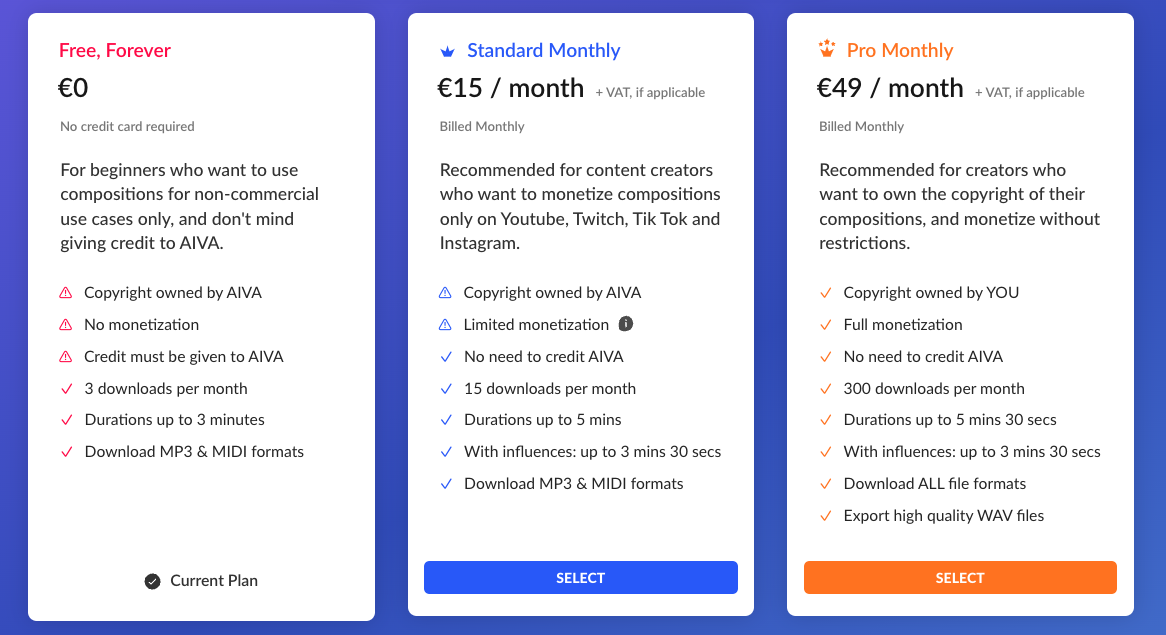This screenshot has height=635, width=1166.
Task: Click the Standard Monthly plan heading
Action: [x=543, y=51]
